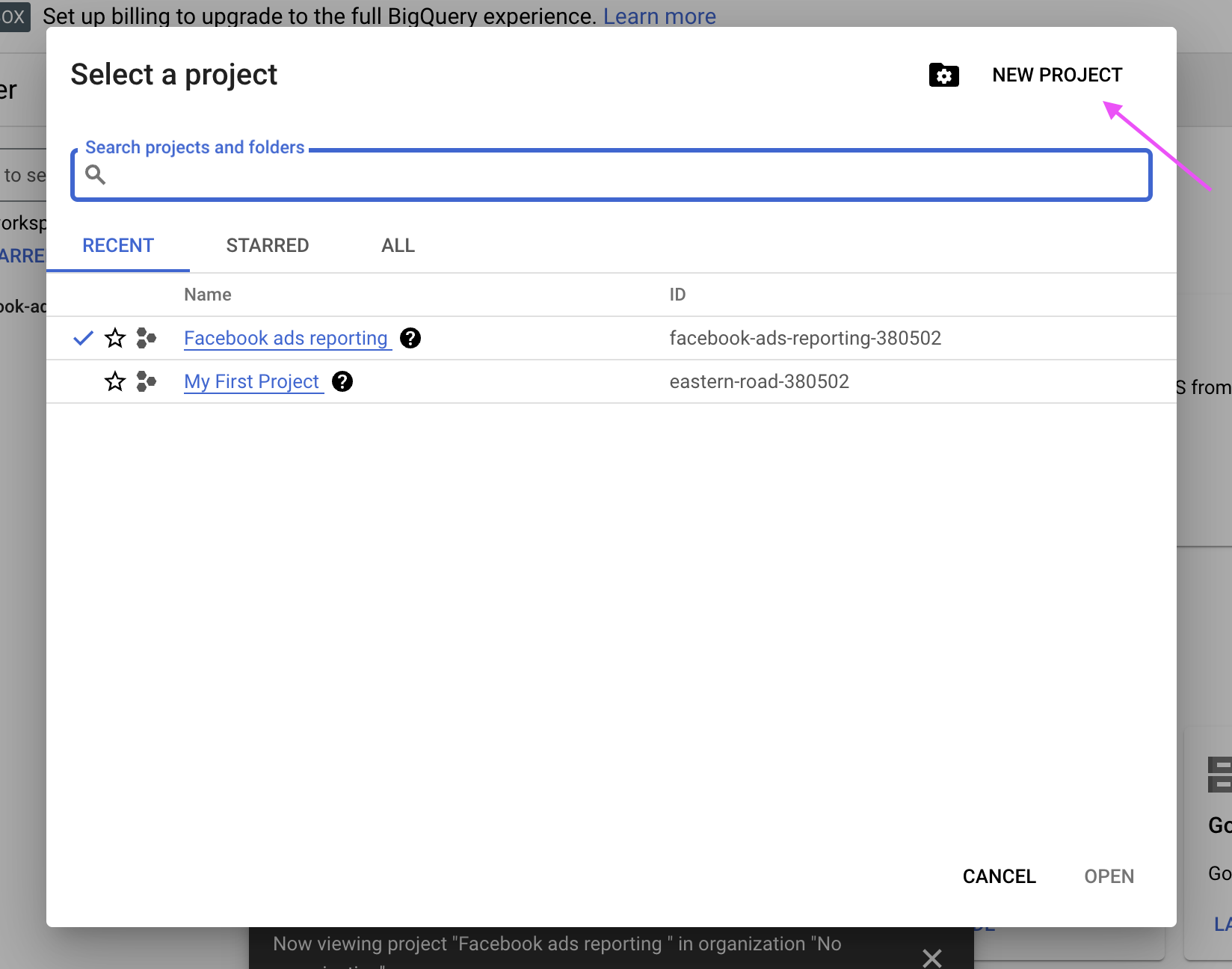Screen dimensions: 1232x969
Task: Show help icon for My First Project
Action: pos(342,381)
